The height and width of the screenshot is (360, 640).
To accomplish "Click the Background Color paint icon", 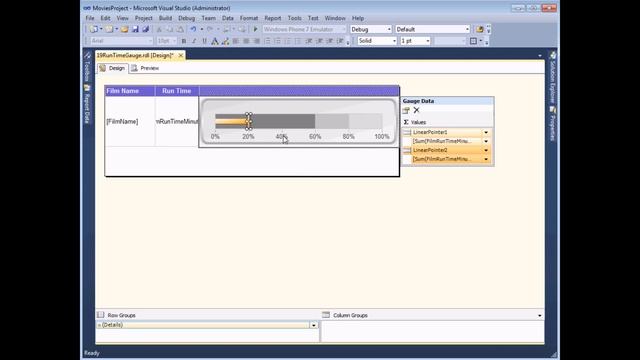I will (225, 41).
